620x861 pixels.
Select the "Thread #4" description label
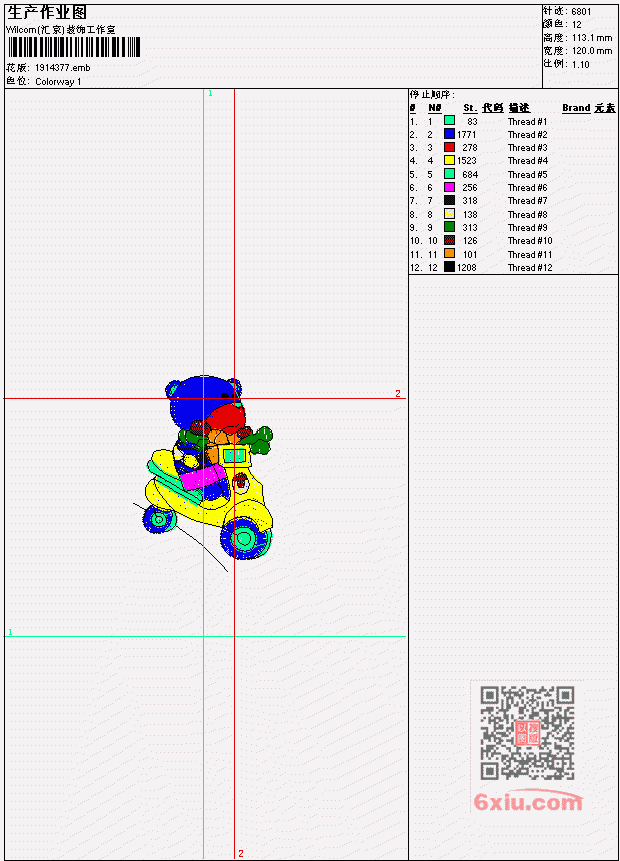[527, 161]
